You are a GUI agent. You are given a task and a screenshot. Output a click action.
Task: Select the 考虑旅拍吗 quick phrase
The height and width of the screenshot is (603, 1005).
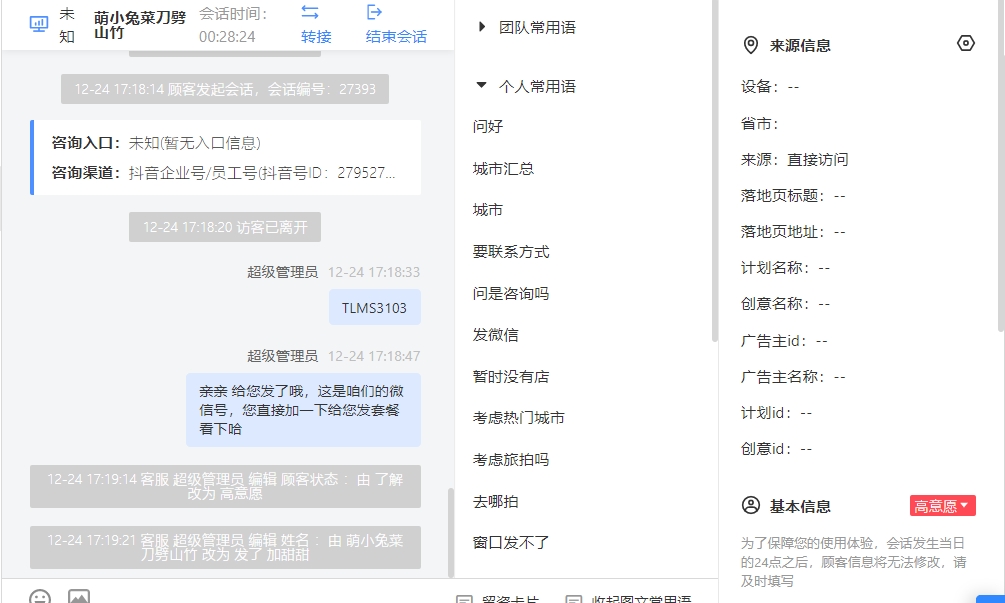point(511,459)
